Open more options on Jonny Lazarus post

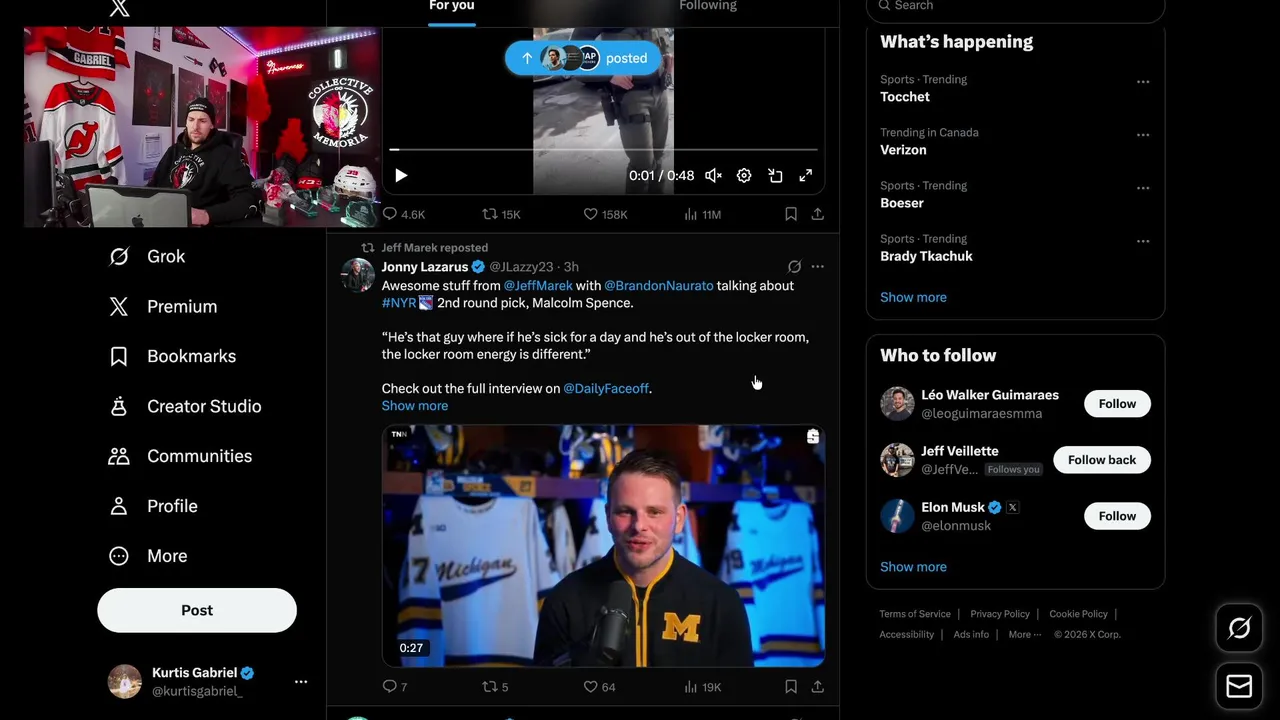[x=818, y=267]
